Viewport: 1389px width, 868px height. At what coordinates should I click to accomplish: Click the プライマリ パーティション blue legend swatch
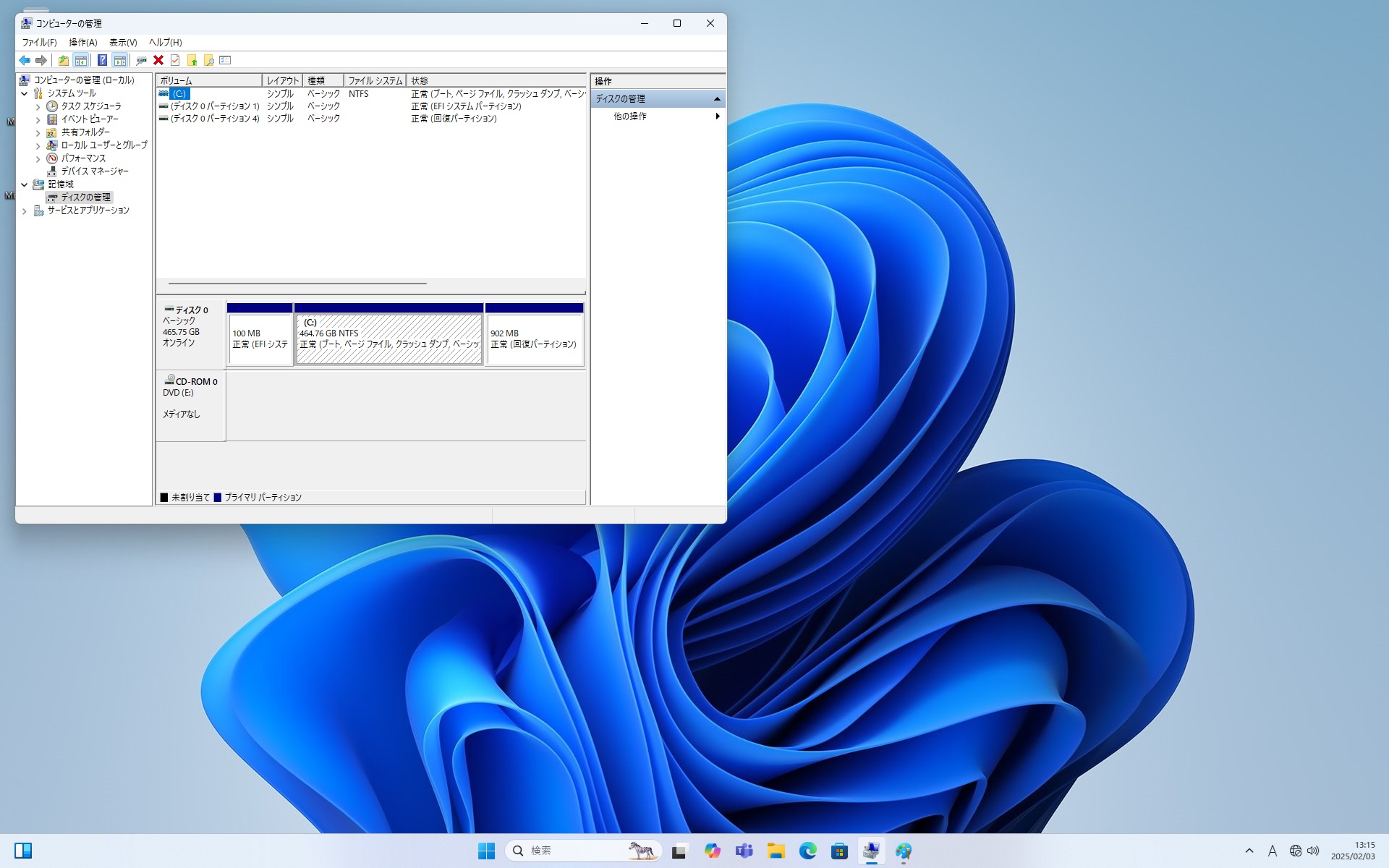[x=218, y=498]
